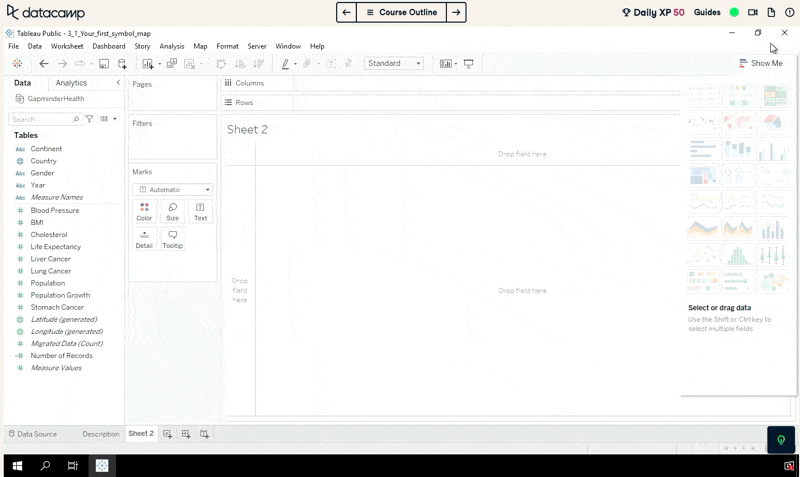
Task: Click the Duplicate sheet icon
Action: pyautogui.click(x=171, y=63)
